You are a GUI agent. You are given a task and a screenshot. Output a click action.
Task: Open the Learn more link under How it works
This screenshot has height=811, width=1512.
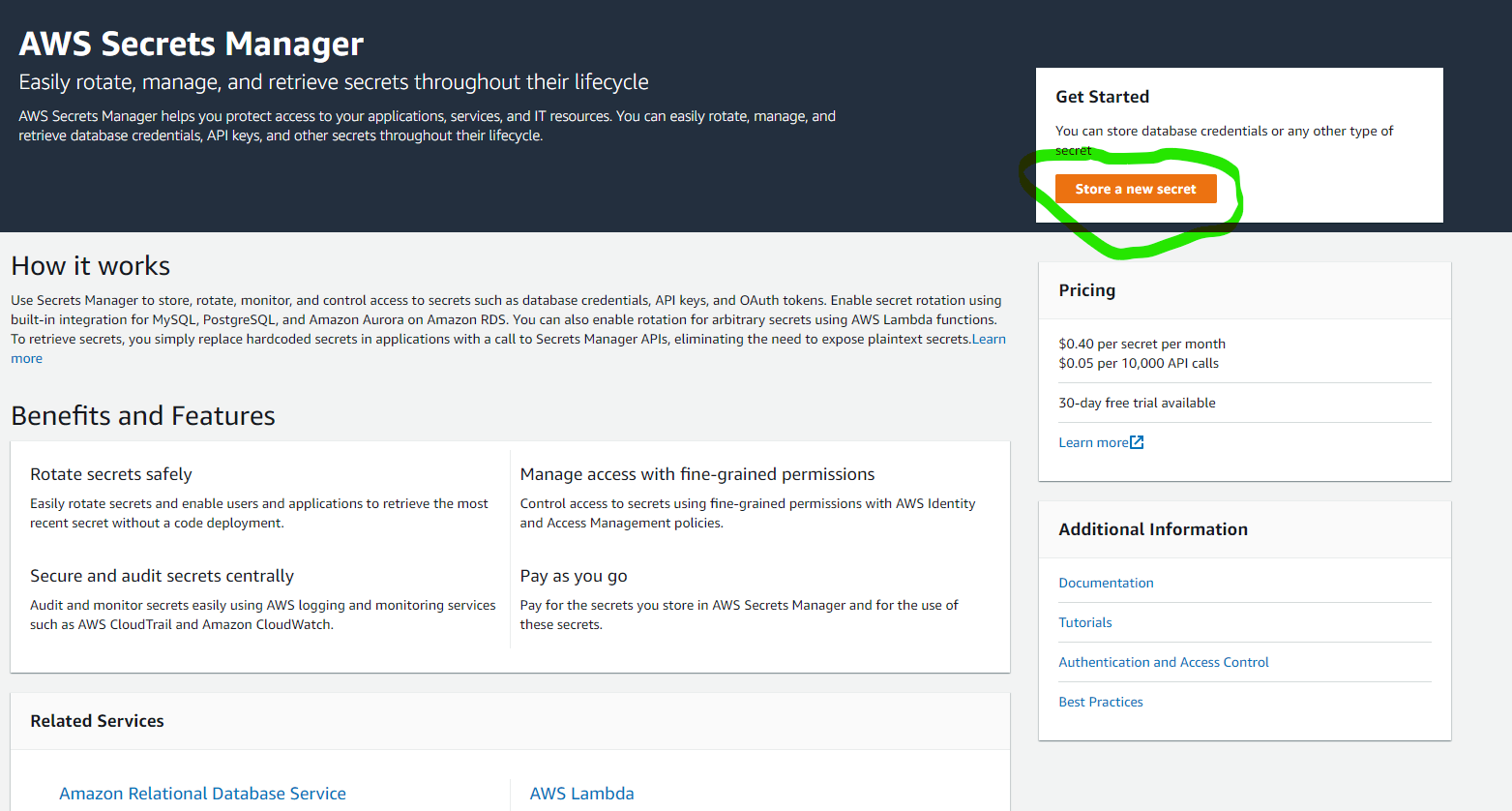989,339
